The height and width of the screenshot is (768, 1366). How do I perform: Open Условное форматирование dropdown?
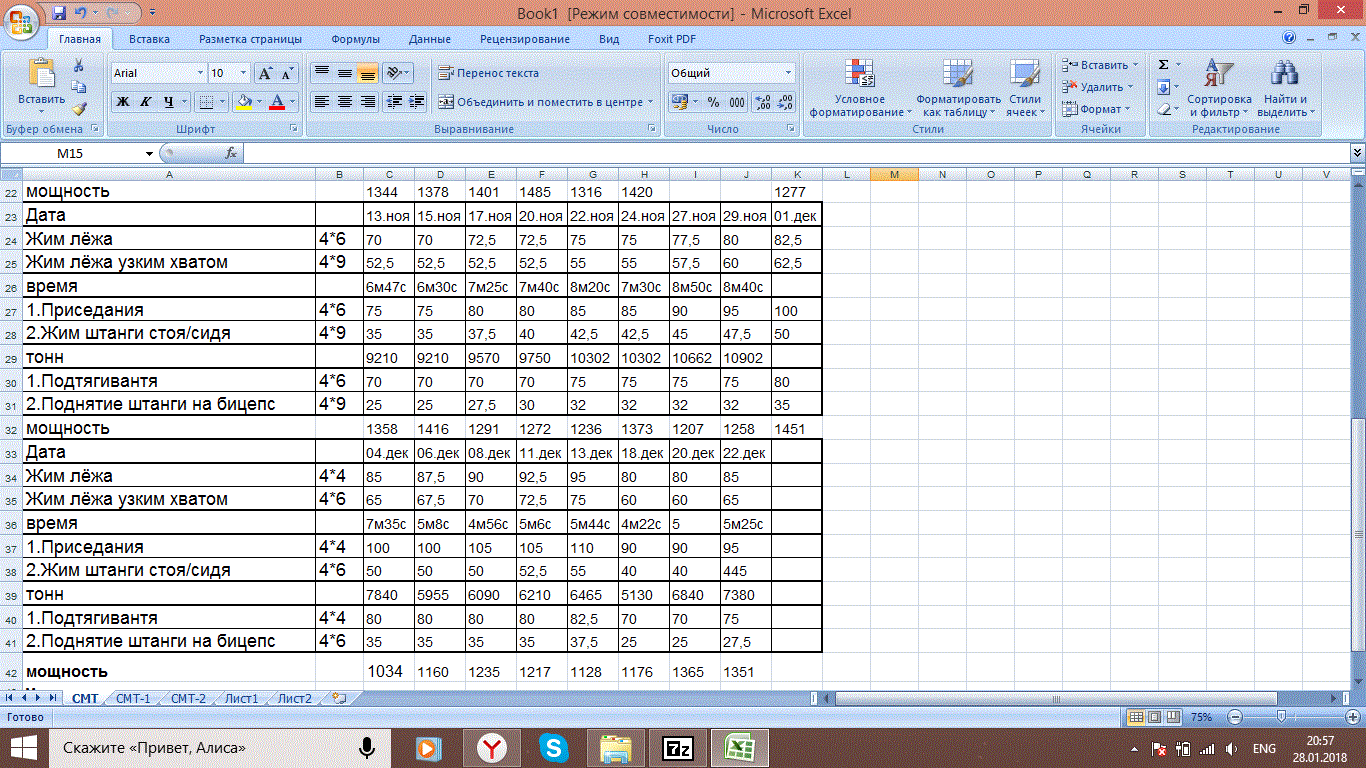coord(860,88)
